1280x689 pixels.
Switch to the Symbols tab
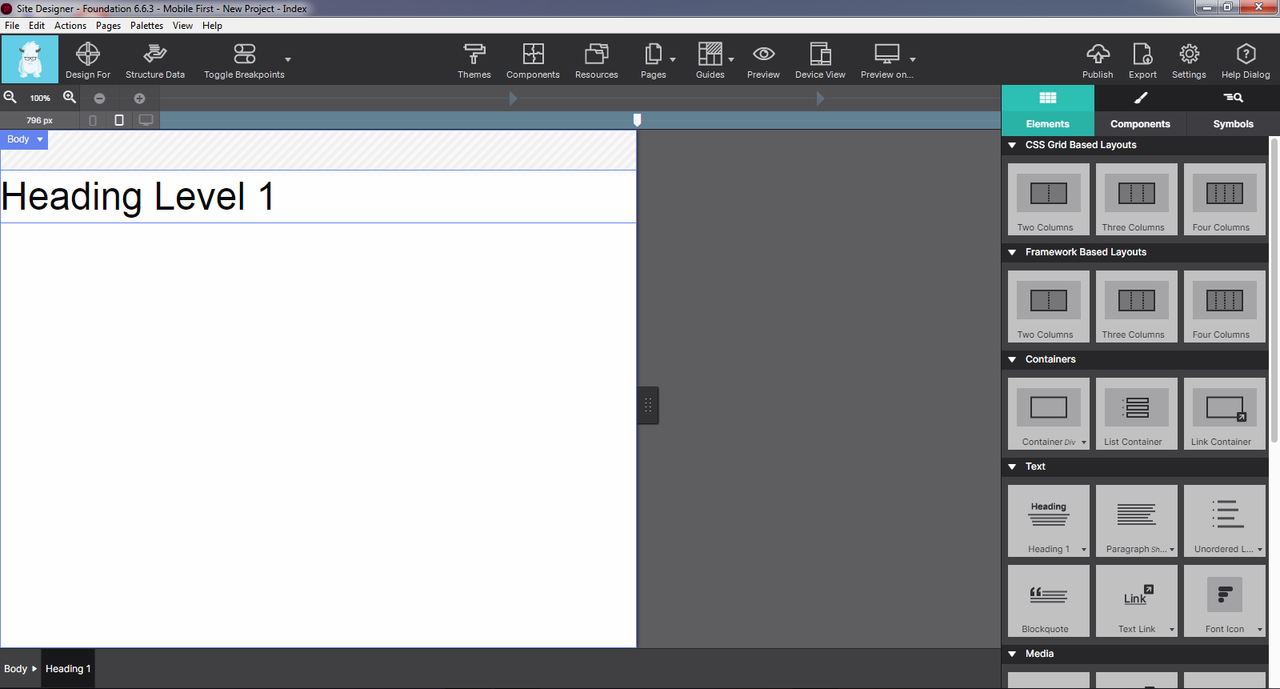click(x=1233, y=111)
